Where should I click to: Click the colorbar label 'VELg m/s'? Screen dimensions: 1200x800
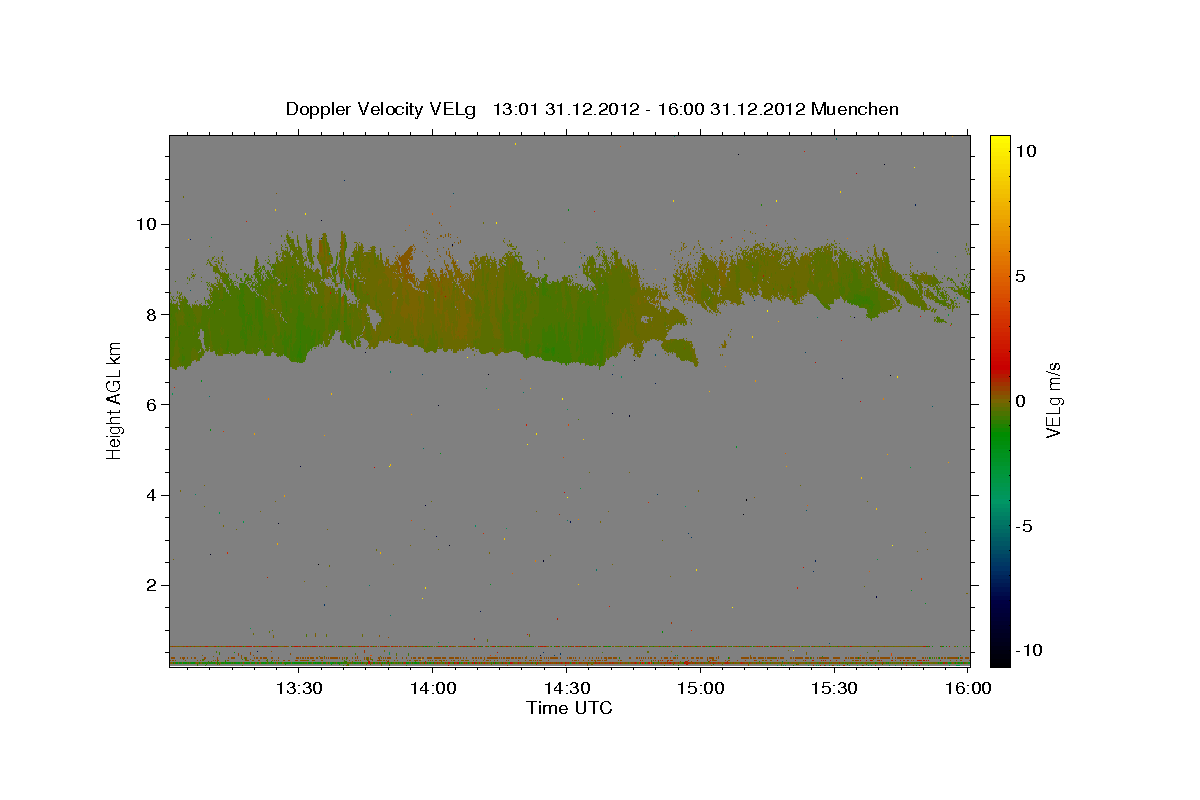[1053, 400]
